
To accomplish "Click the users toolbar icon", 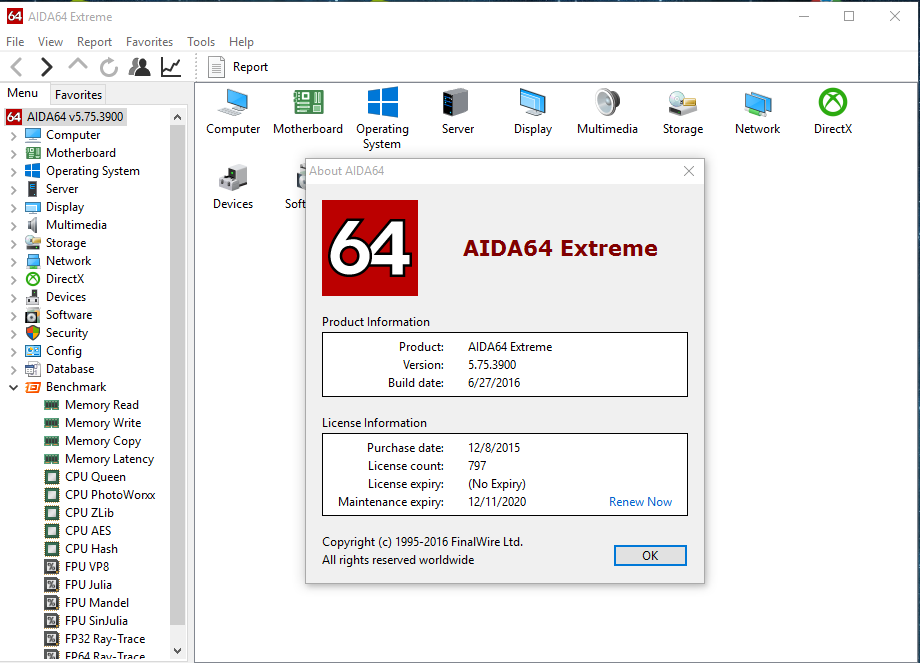I will click(x=140, y=66).
